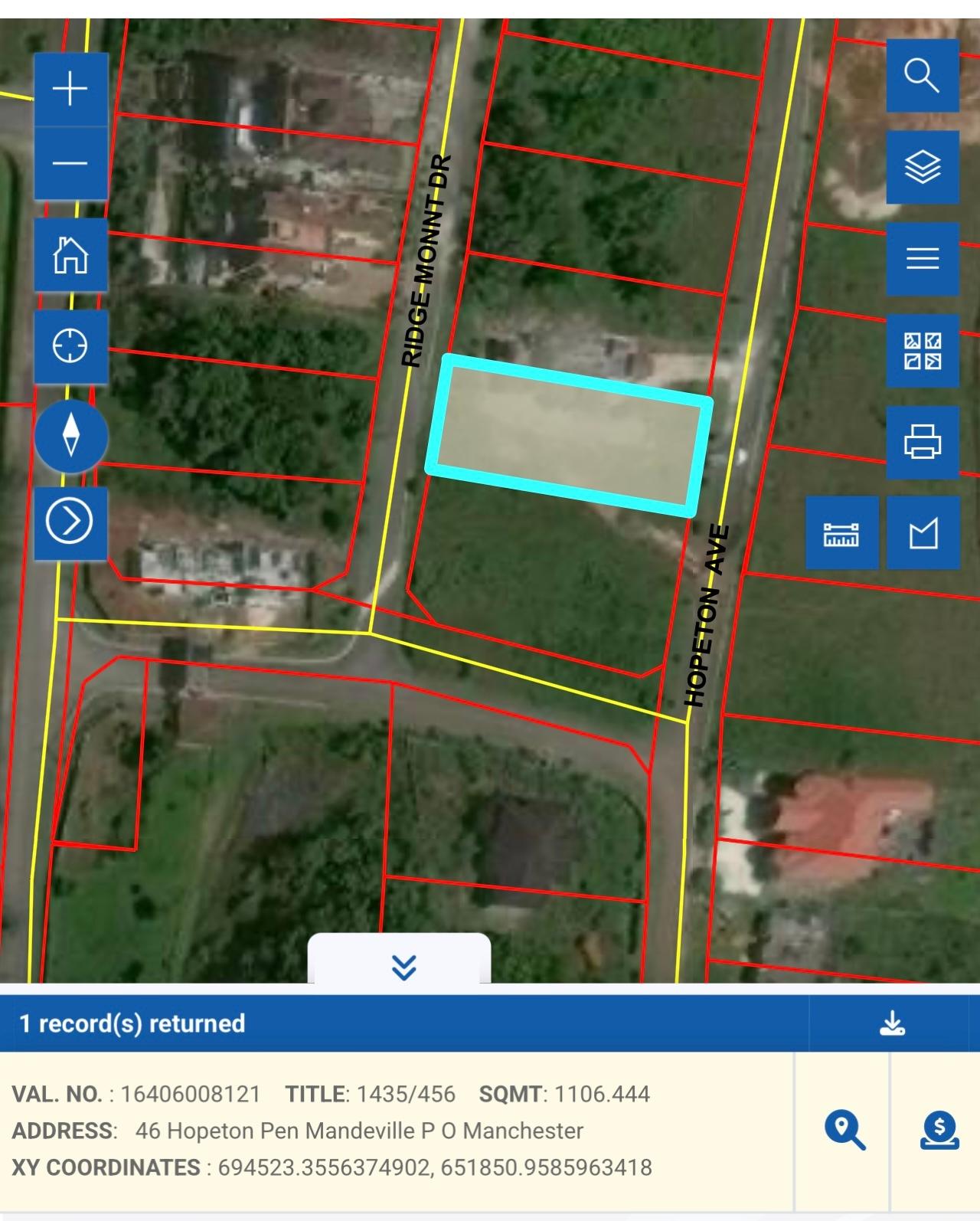This screenshot has height=1221, width=980.
Task: Open the map layers panel
Action: pos(922,167)
